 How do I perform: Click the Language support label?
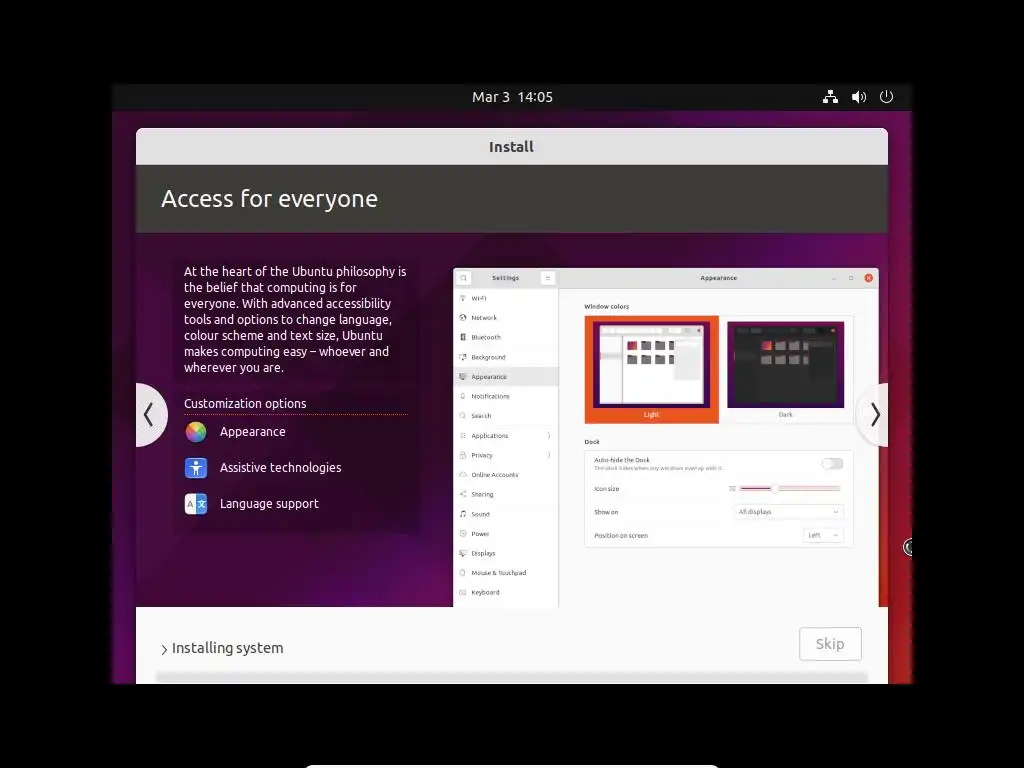click(269, 504)
